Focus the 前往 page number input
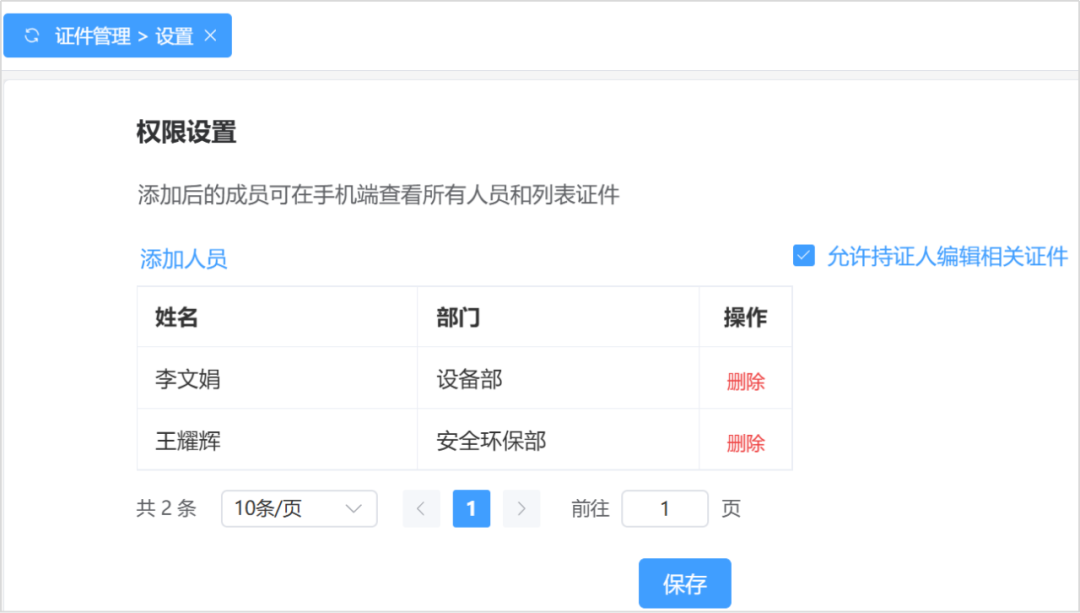 click(x=664, y=509)
